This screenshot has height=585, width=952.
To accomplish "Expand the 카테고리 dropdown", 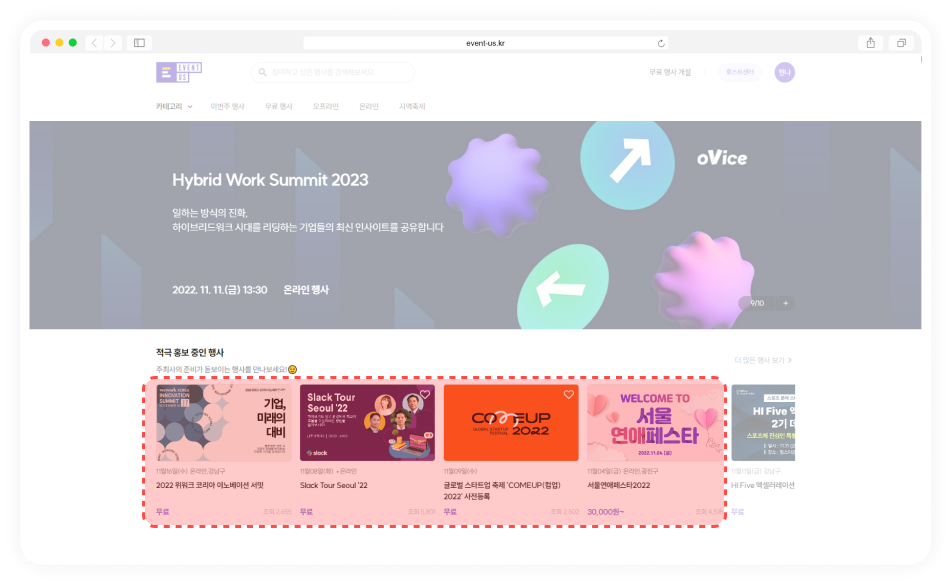I will pos(174,106).
